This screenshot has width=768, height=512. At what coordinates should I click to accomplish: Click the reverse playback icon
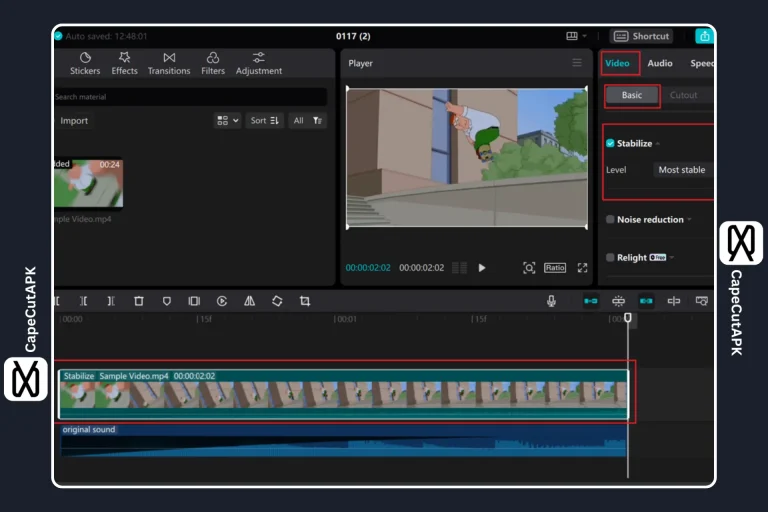222,301
